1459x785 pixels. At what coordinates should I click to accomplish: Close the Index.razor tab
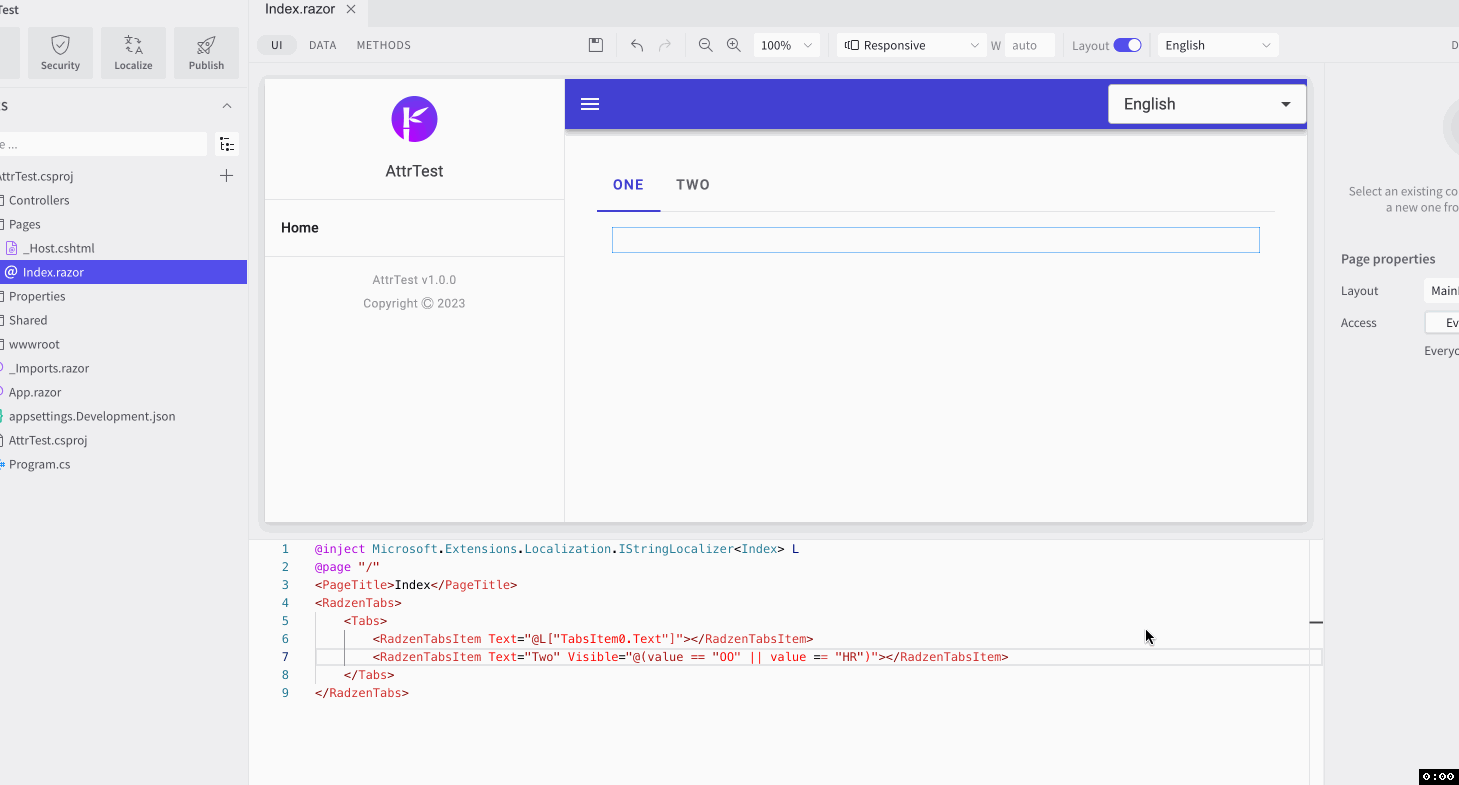point(351,9)
